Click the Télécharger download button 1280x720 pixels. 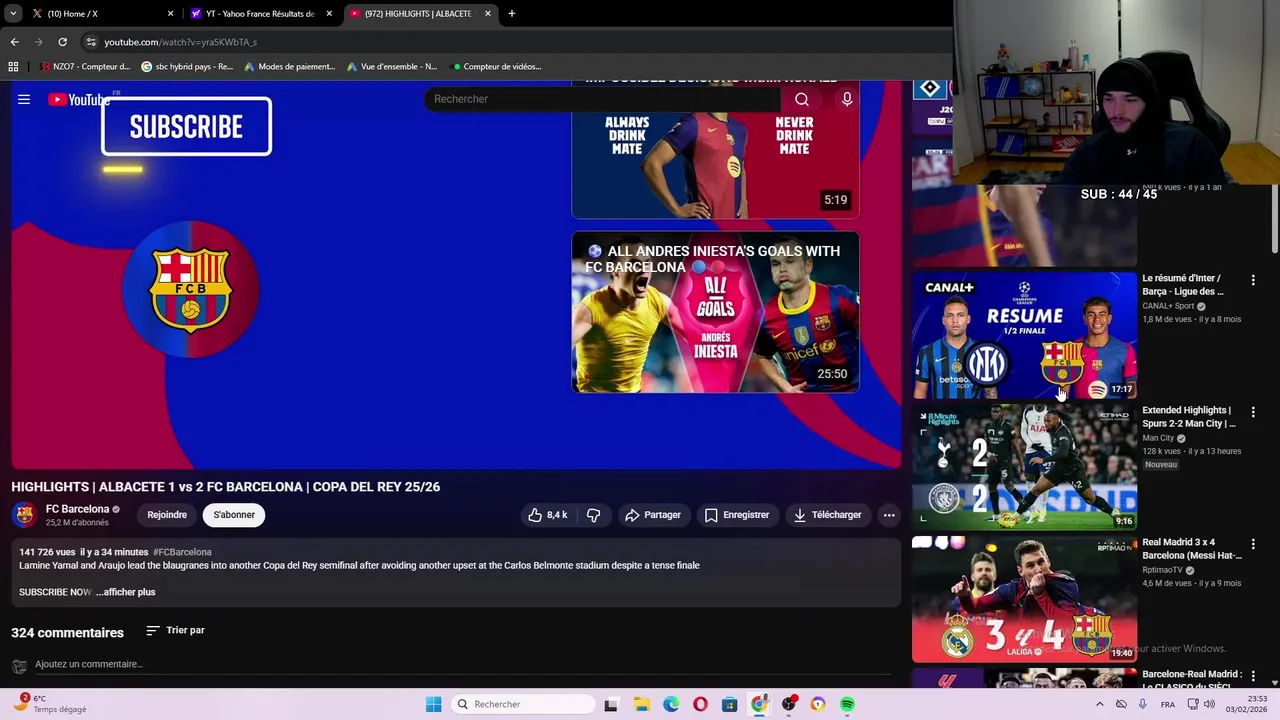tap(827, 515)
